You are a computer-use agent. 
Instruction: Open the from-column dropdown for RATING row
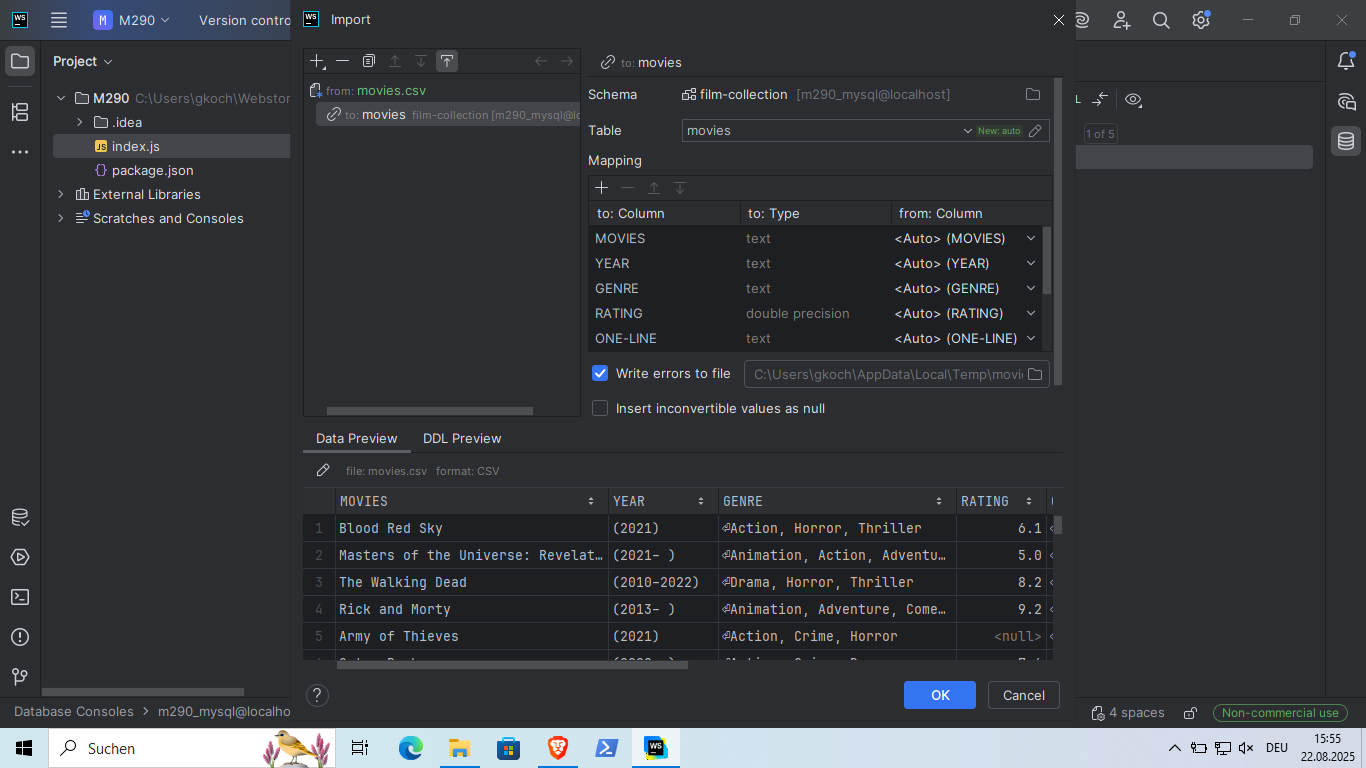click(x=1031, y=313)
